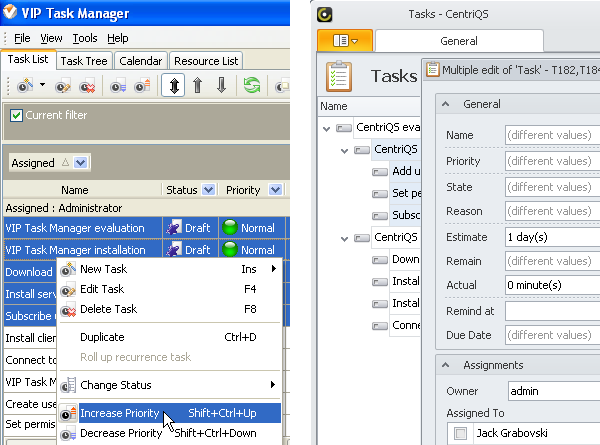Open the Priority column filter dropdown
Screen dimensions: 600x445
coord(273,189)
